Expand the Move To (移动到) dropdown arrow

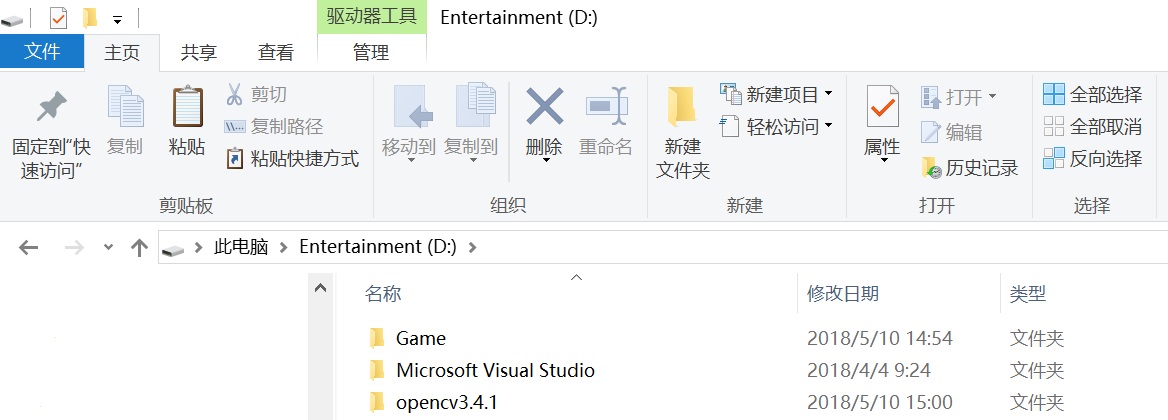(411, 159)
